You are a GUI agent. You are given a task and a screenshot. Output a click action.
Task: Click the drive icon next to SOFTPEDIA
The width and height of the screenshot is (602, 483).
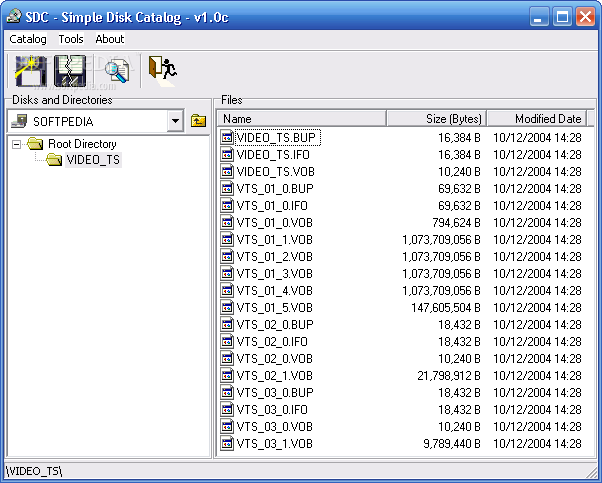tap(19, 121)
